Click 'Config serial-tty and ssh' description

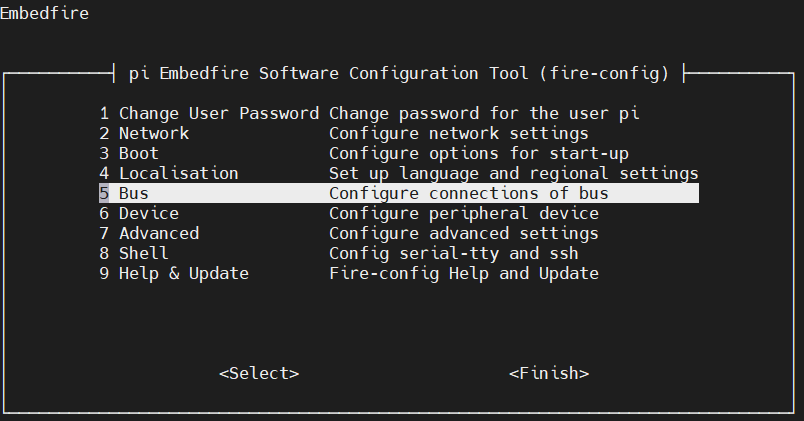(x=454, y=253)
